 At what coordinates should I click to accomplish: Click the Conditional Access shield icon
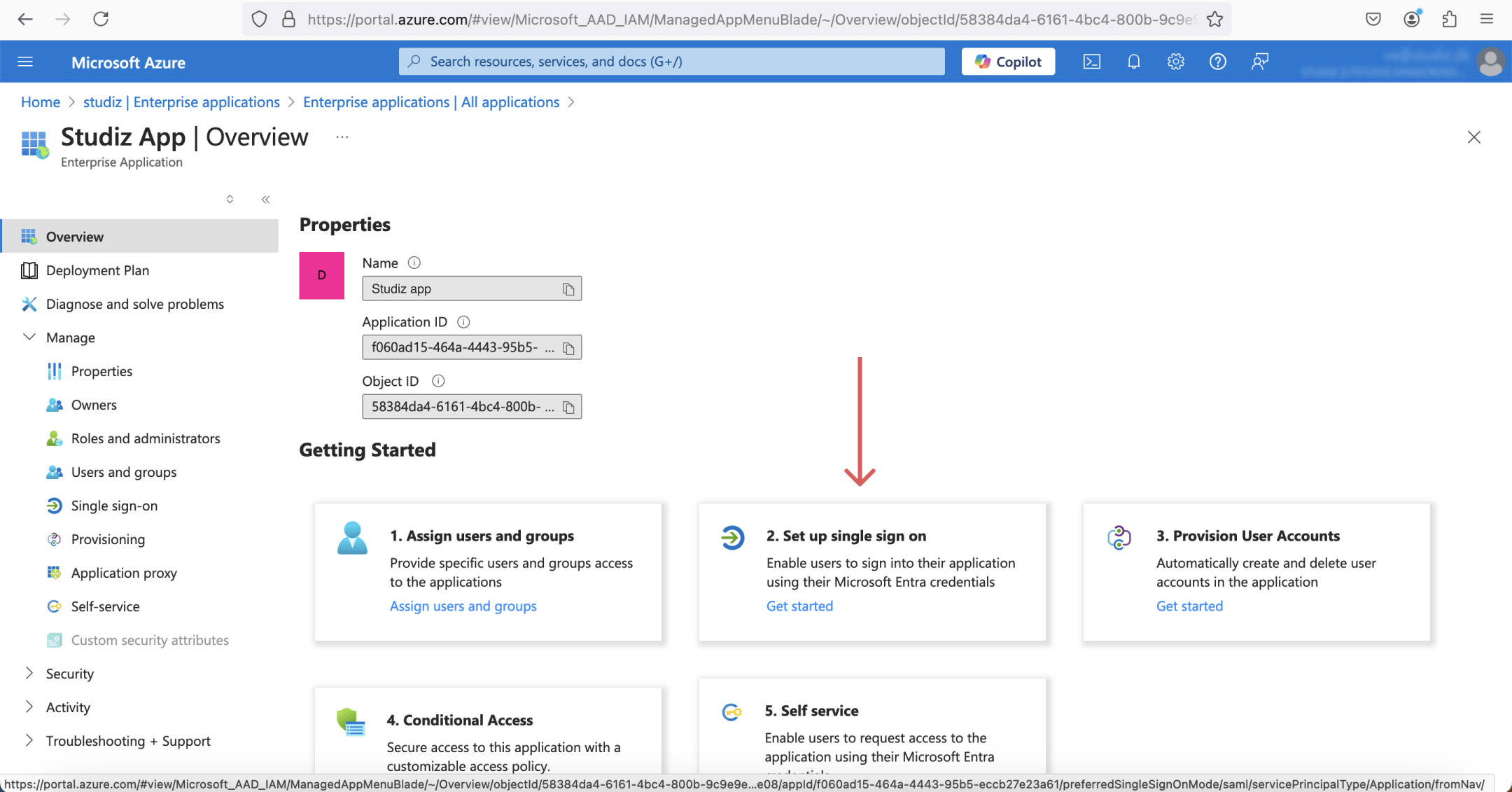click(351, 722)
